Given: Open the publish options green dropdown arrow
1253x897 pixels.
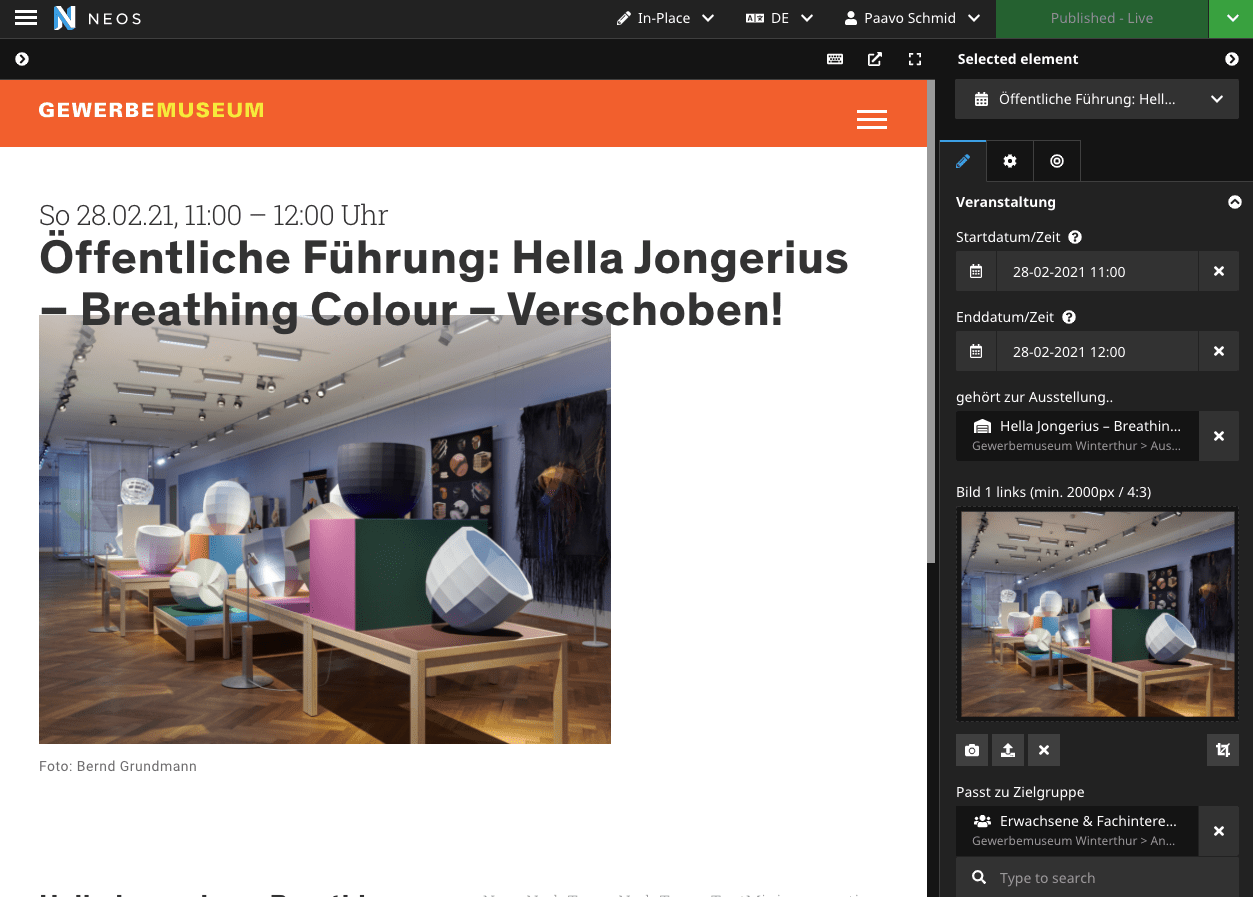Looking at the screenshot, I should point(1231,18).
